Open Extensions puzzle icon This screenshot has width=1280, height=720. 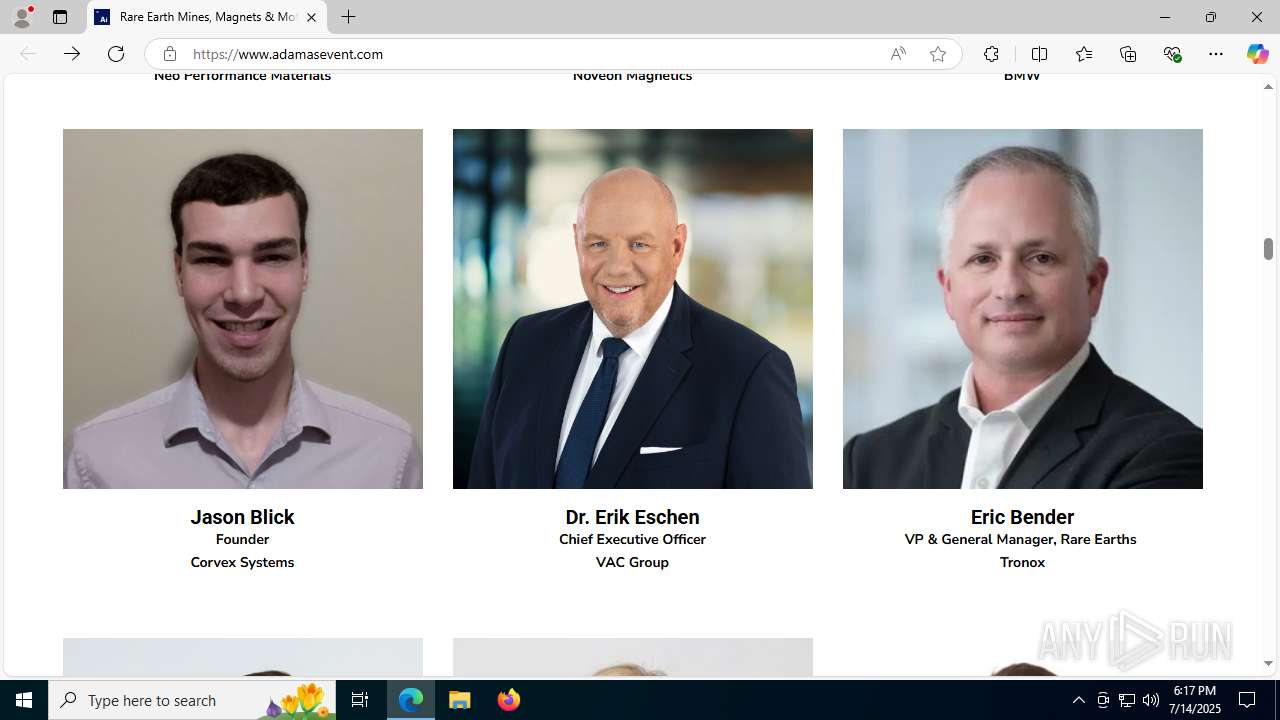(x=991, y=54)
